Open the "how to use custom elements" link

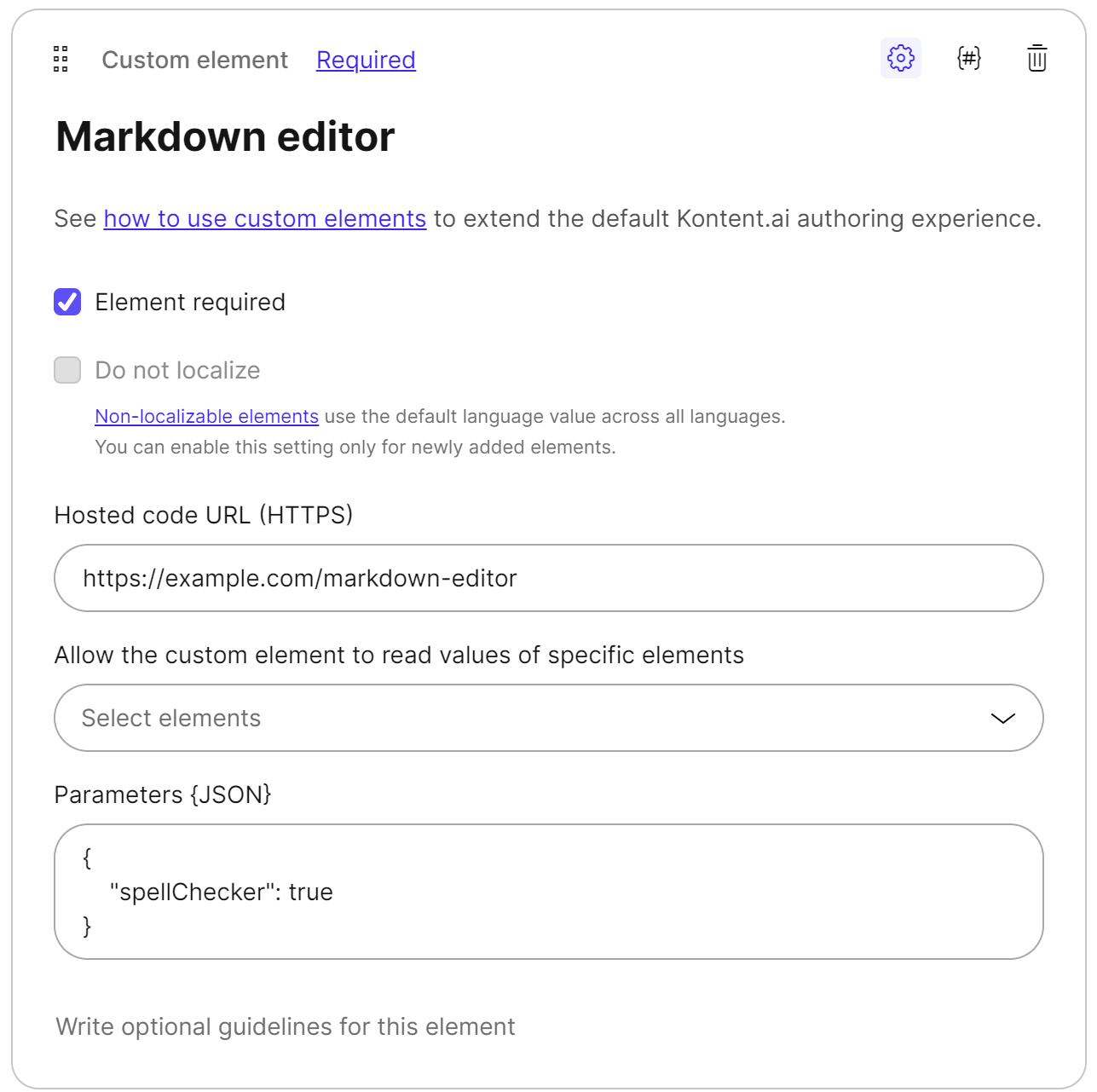tap(264, 219)
